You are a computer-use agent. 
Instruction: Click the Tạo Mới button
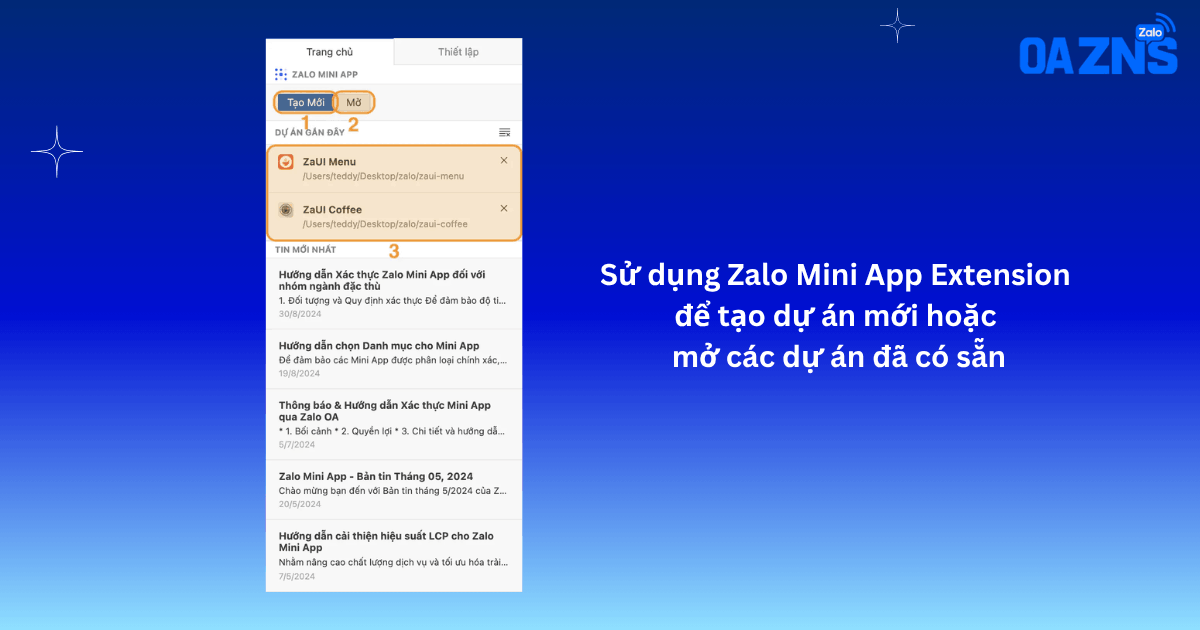[306, 102]
